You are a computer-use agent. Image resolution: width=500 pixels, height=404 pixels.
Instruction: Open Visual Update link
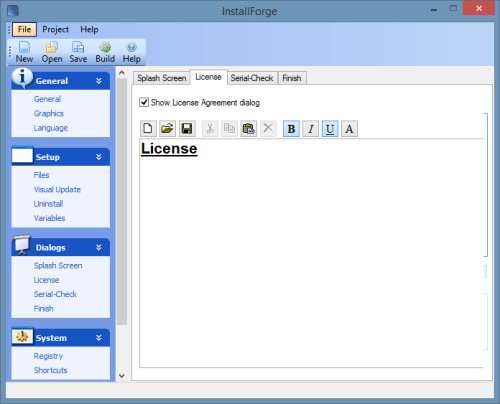coord(57,189)
